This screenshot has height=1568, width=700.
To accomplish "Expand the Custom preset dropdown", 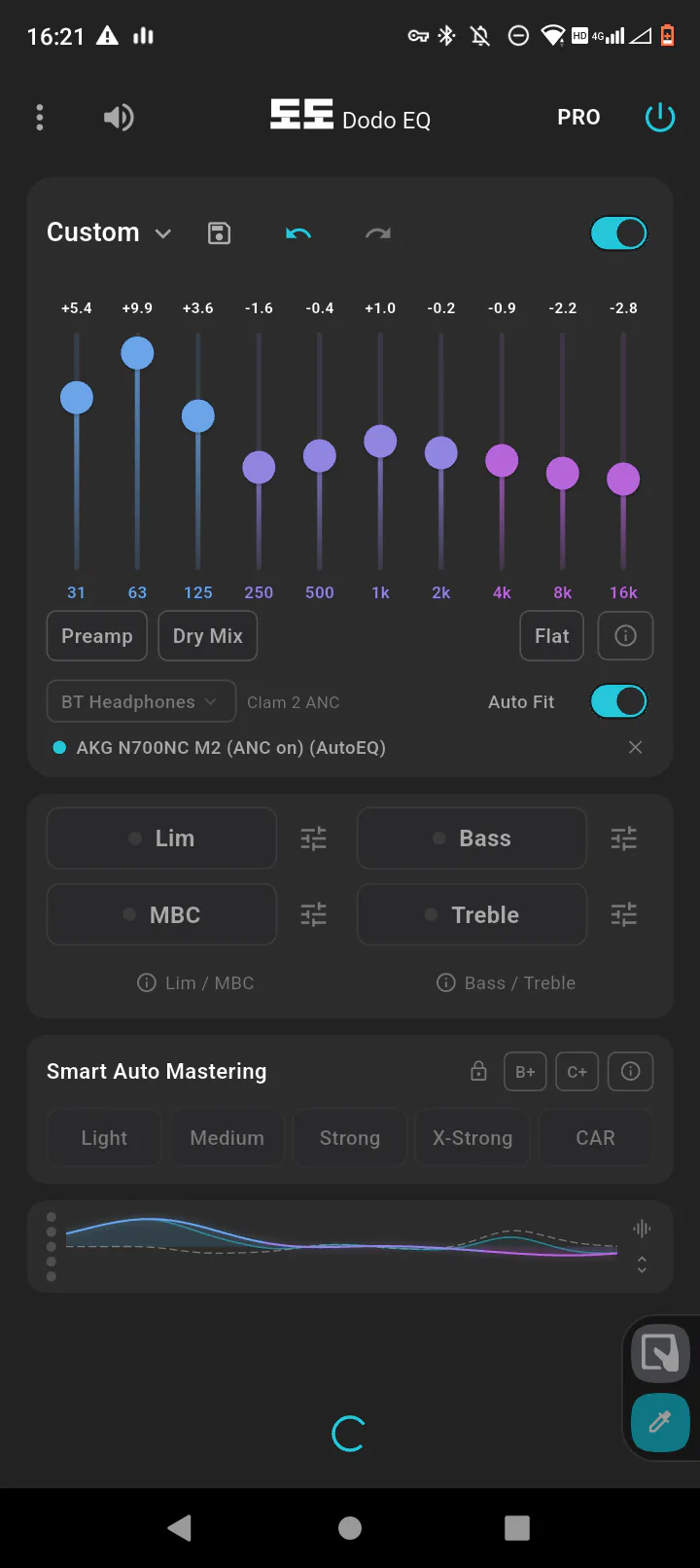I will (110, 233).
